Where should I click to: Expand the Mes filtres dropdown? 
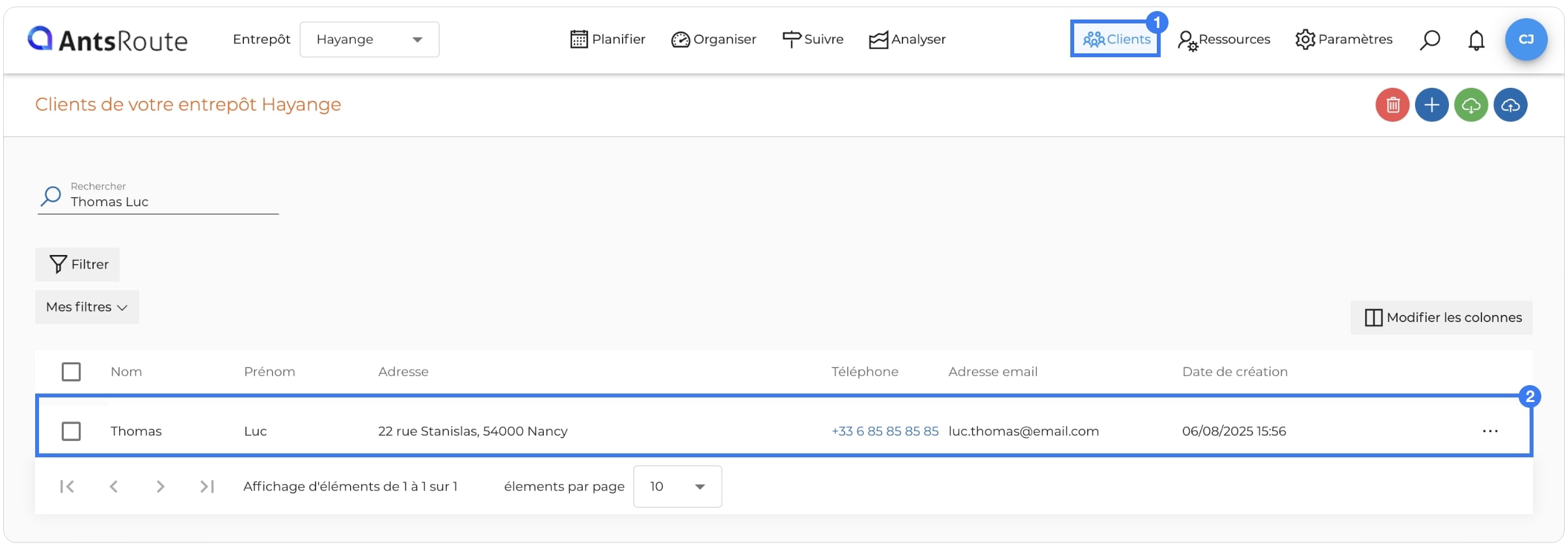coord(87,307)
